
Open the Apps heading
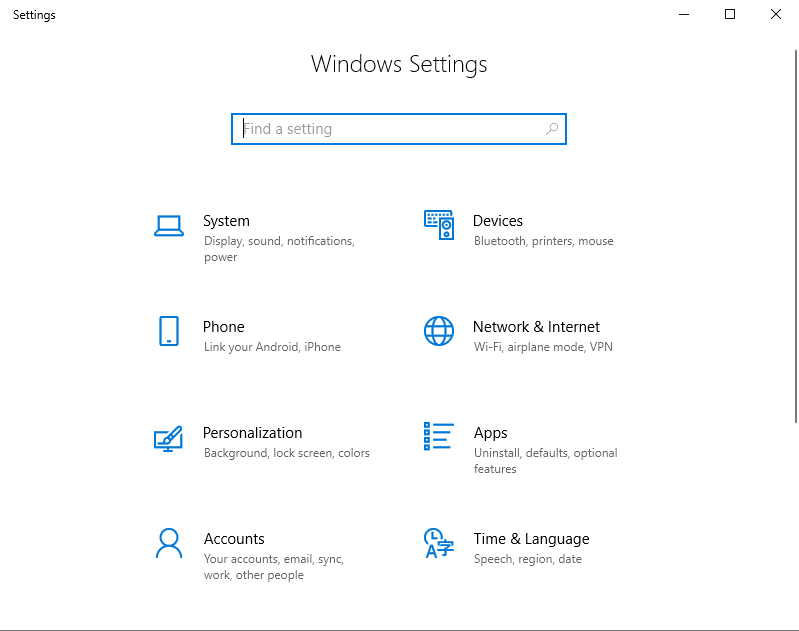tap(491, 433)
